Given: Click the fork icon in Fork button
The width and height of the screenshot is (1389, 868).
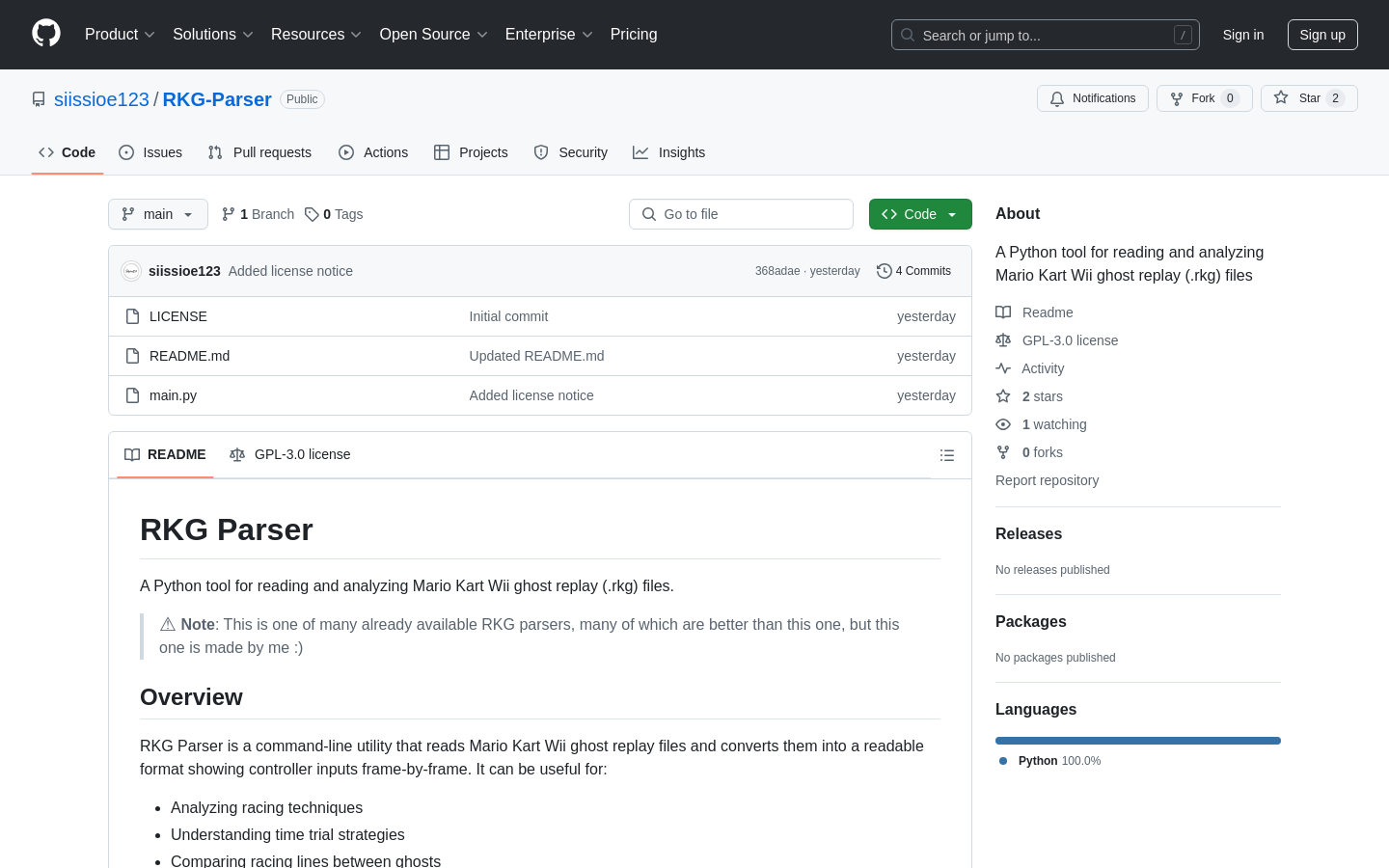Looking at the screenshot, I should tap(1177, 98).
